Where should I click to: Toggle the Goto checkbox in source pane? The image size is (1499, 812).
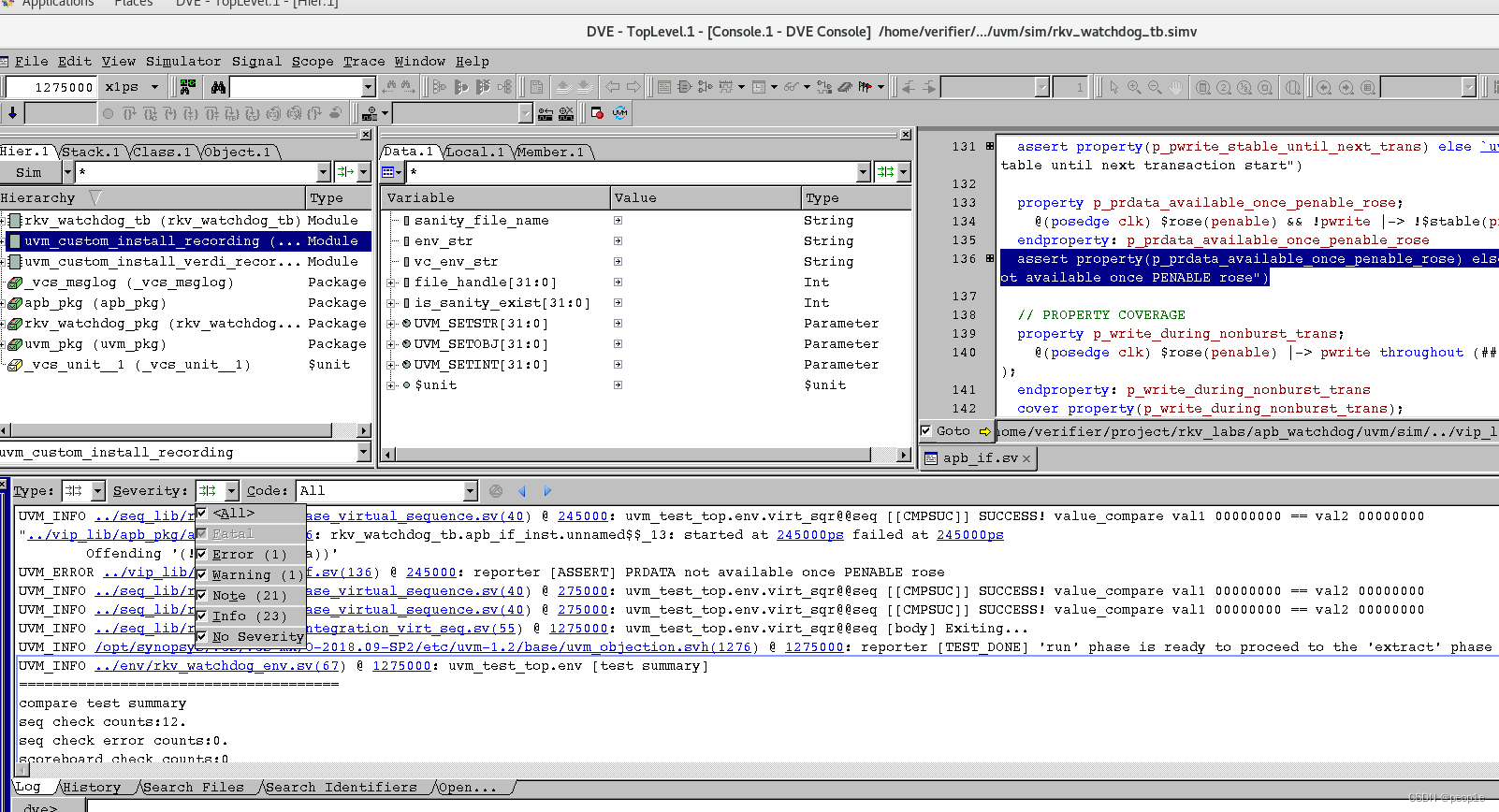[926, 431]
